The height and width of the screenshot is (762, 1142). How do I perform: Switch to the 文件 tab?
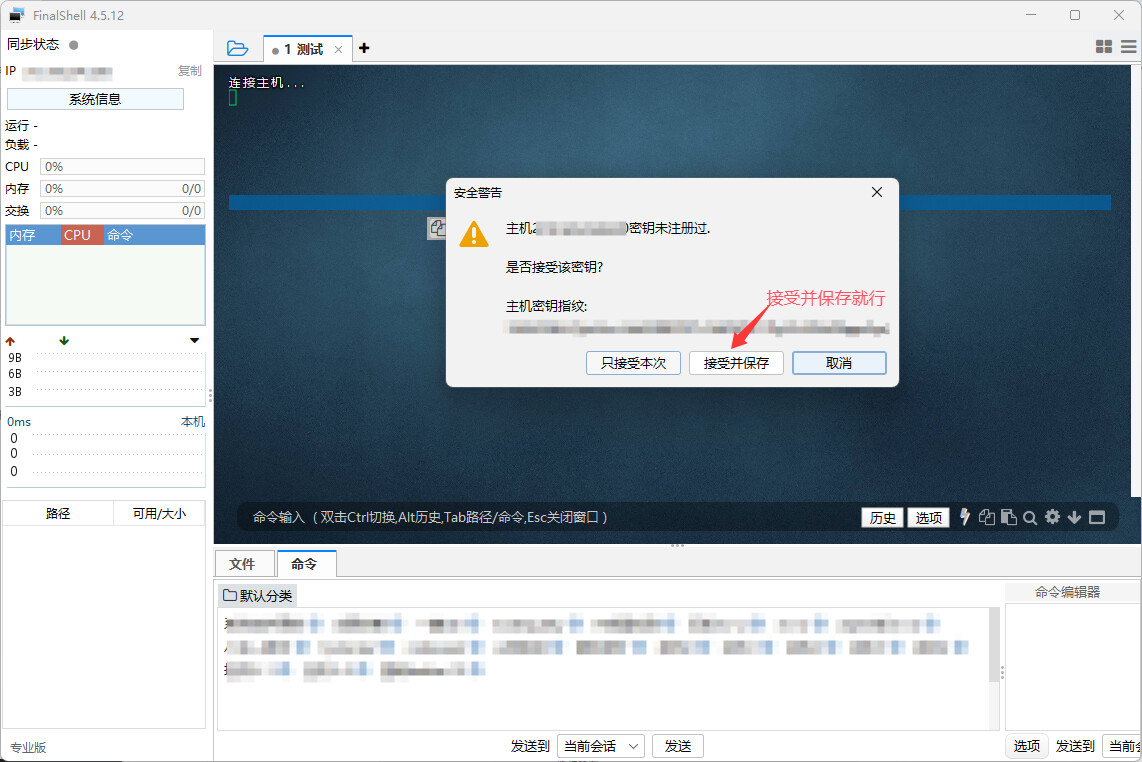[x=242, y=564]
